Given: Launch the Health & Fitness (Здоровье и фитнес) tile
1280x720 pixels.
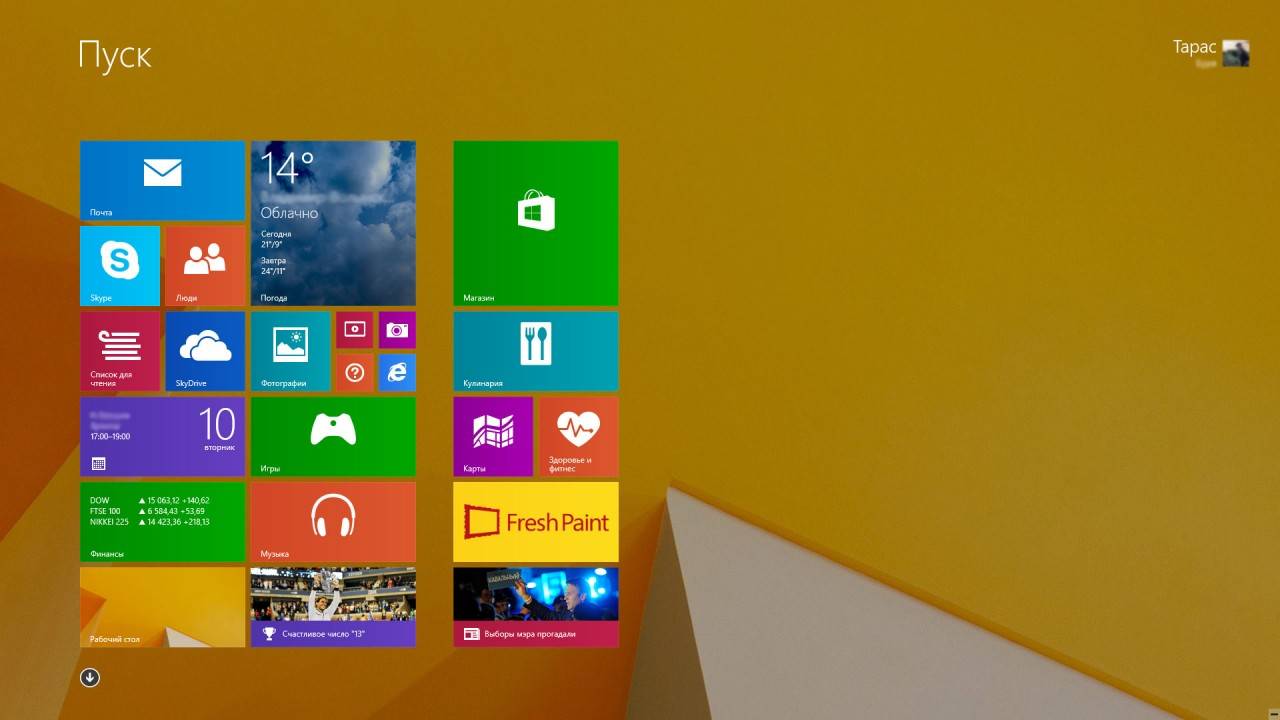Looking at the screenshot, I should (578, 436).
